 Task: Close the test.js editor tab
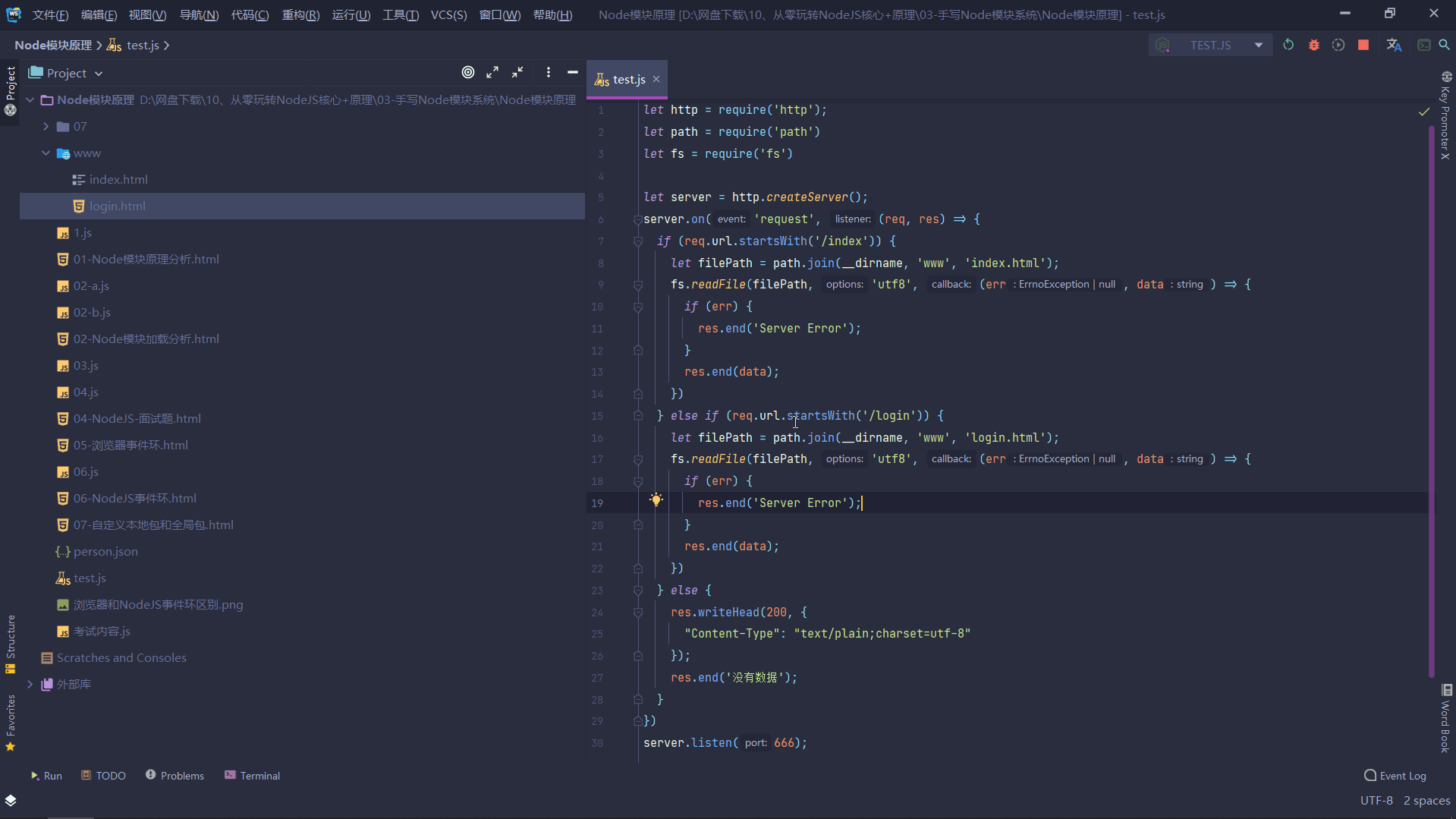(656, 79)
